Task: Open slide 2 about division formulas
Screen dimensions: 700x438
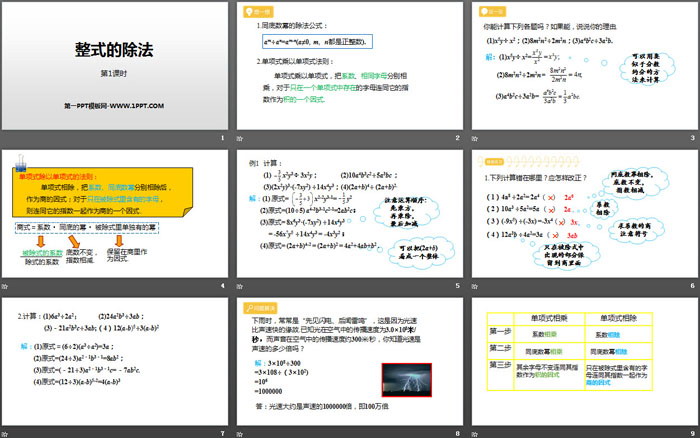Action: 348,65
